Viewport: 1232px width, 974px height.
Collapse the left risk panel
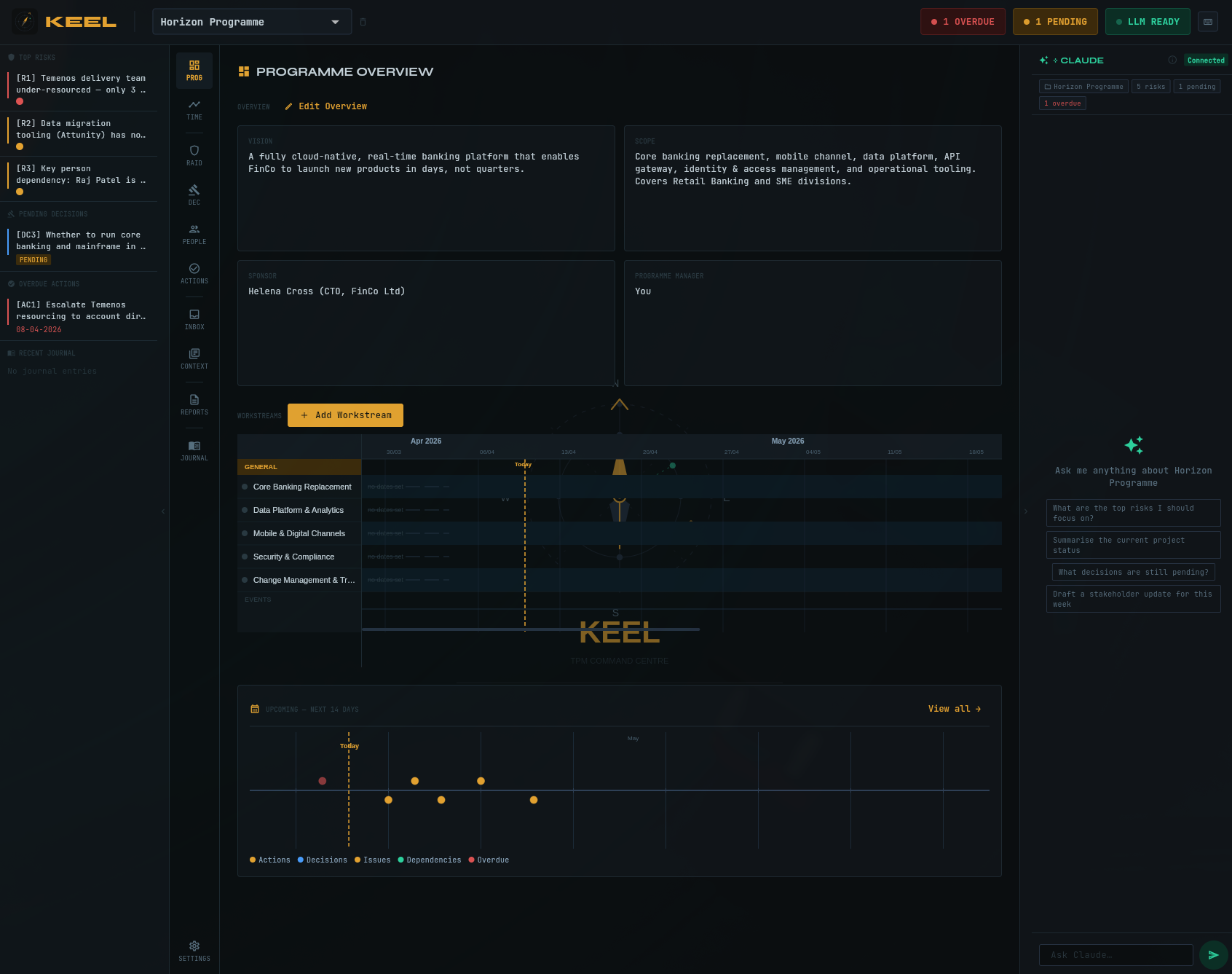pos(163,511)
